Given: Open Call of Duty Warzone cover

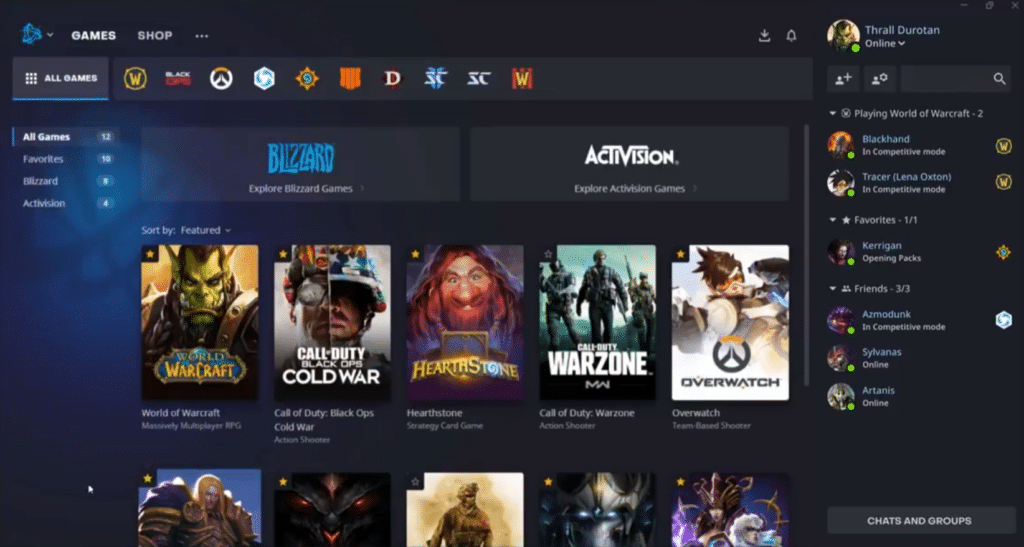Looking at the screenshot, I should 597,322.
